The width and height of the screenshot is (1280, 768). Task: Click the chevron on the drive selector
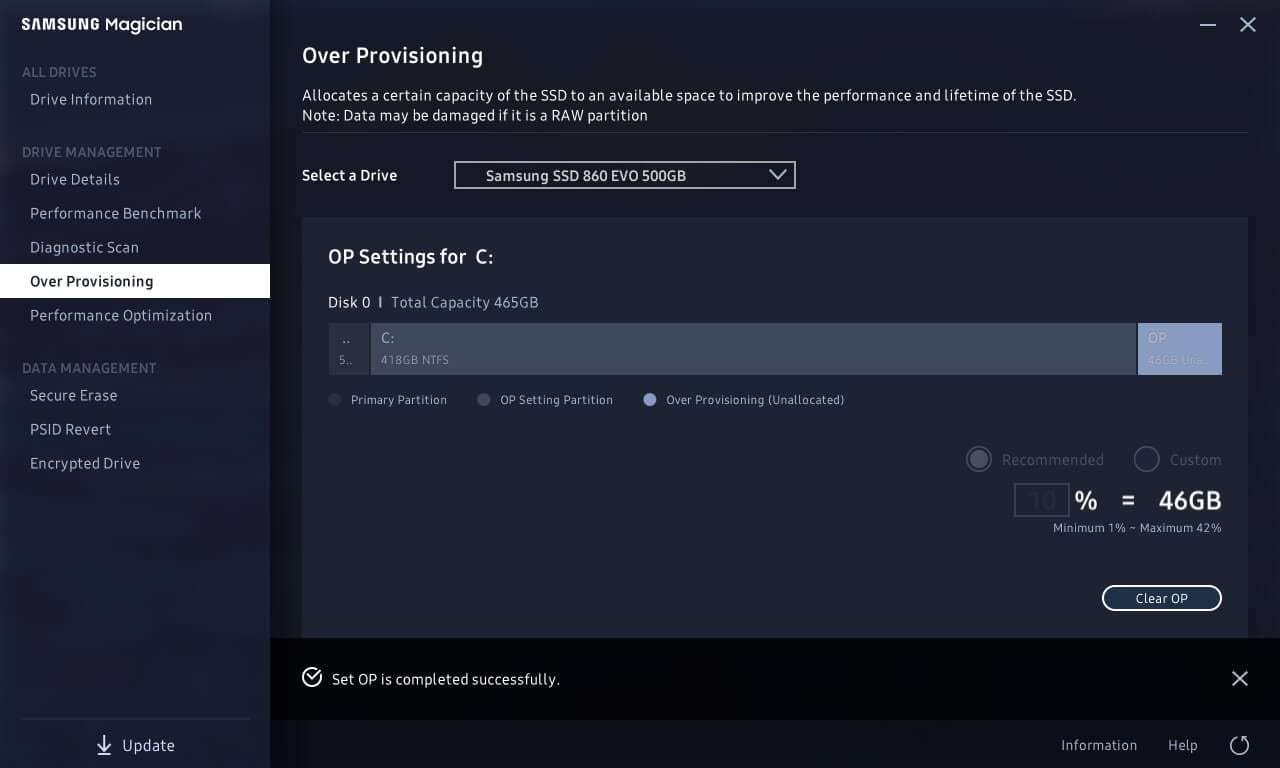[x=778, y=174]
